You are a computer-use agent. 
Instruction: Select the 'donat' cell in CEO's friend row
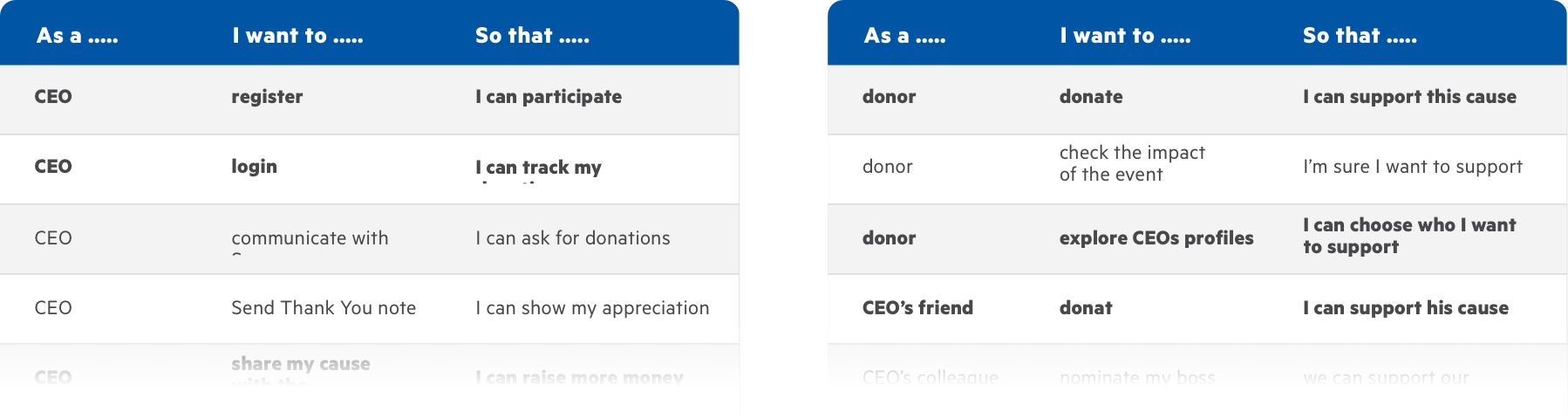click(x=1086, y=308)
